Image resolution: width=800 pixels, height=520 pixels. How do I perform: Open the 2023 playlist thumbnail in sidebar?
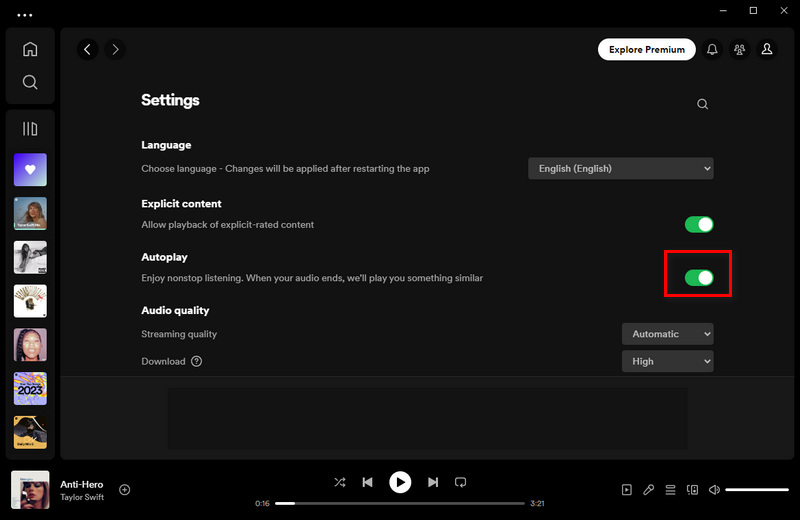30,388
